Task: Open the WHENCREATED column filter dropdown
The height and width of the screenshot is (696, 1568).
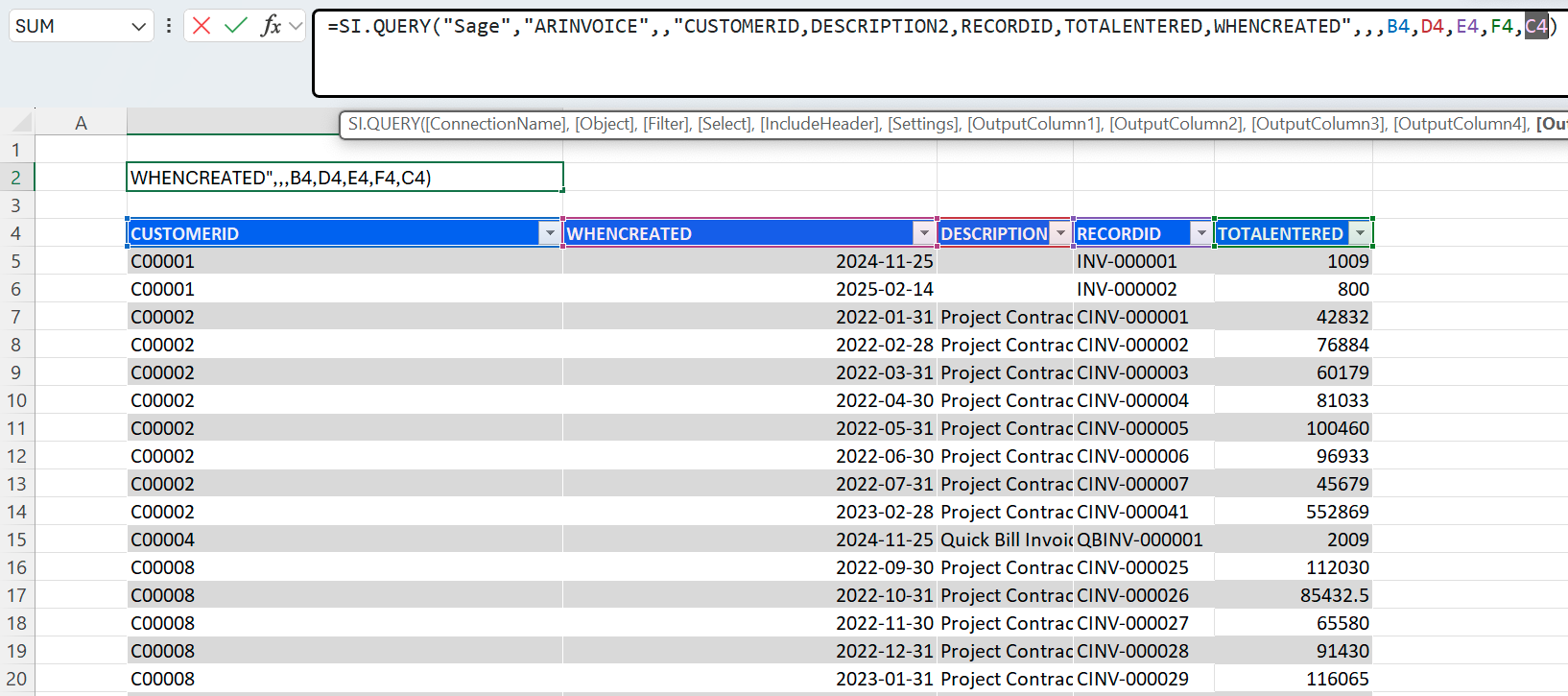Action: [923, 233]
